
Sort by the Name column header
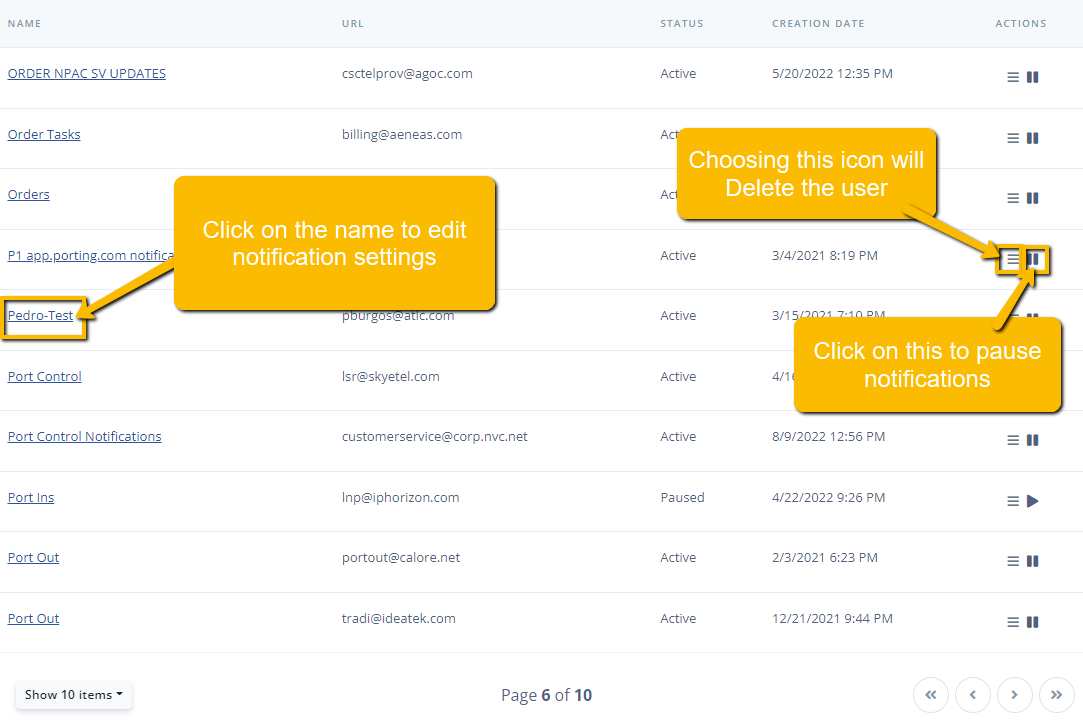25,24
